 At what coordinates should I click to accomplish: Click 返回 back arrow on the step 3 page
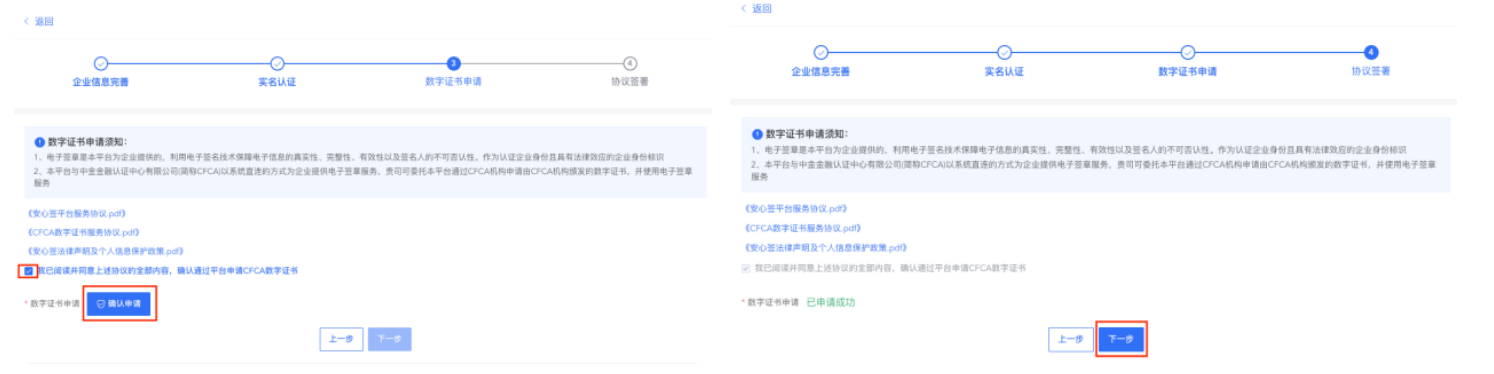tap(26, 21)
